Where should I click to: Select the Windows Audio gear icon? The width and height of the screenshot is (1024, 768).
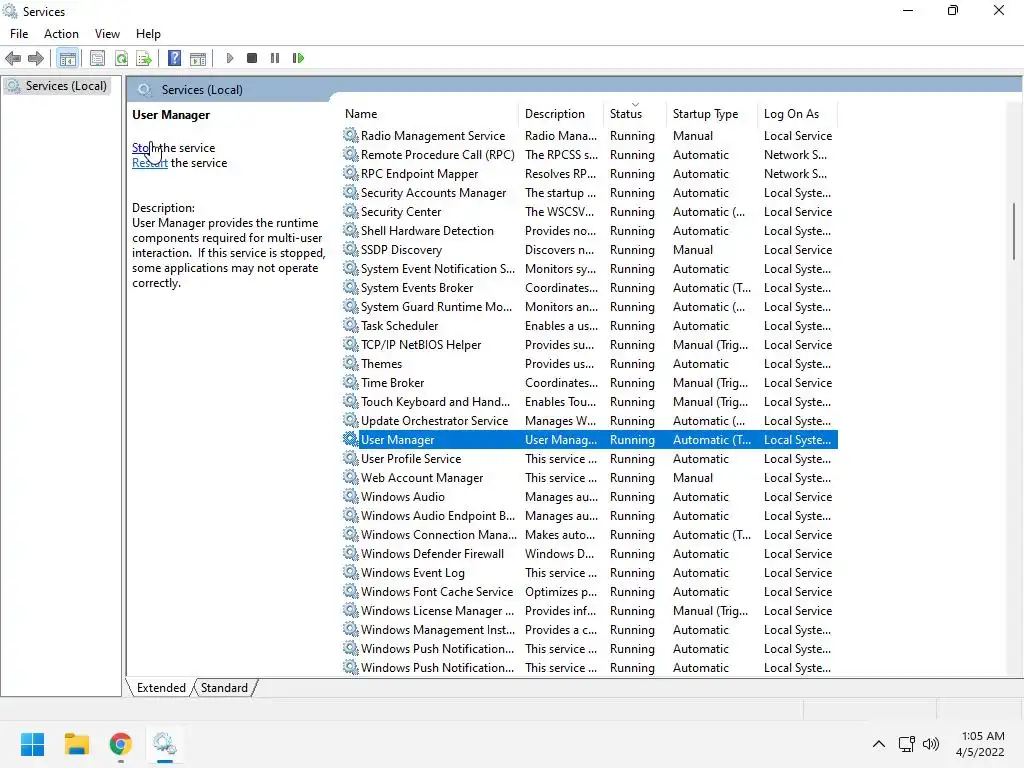point(351,496)
